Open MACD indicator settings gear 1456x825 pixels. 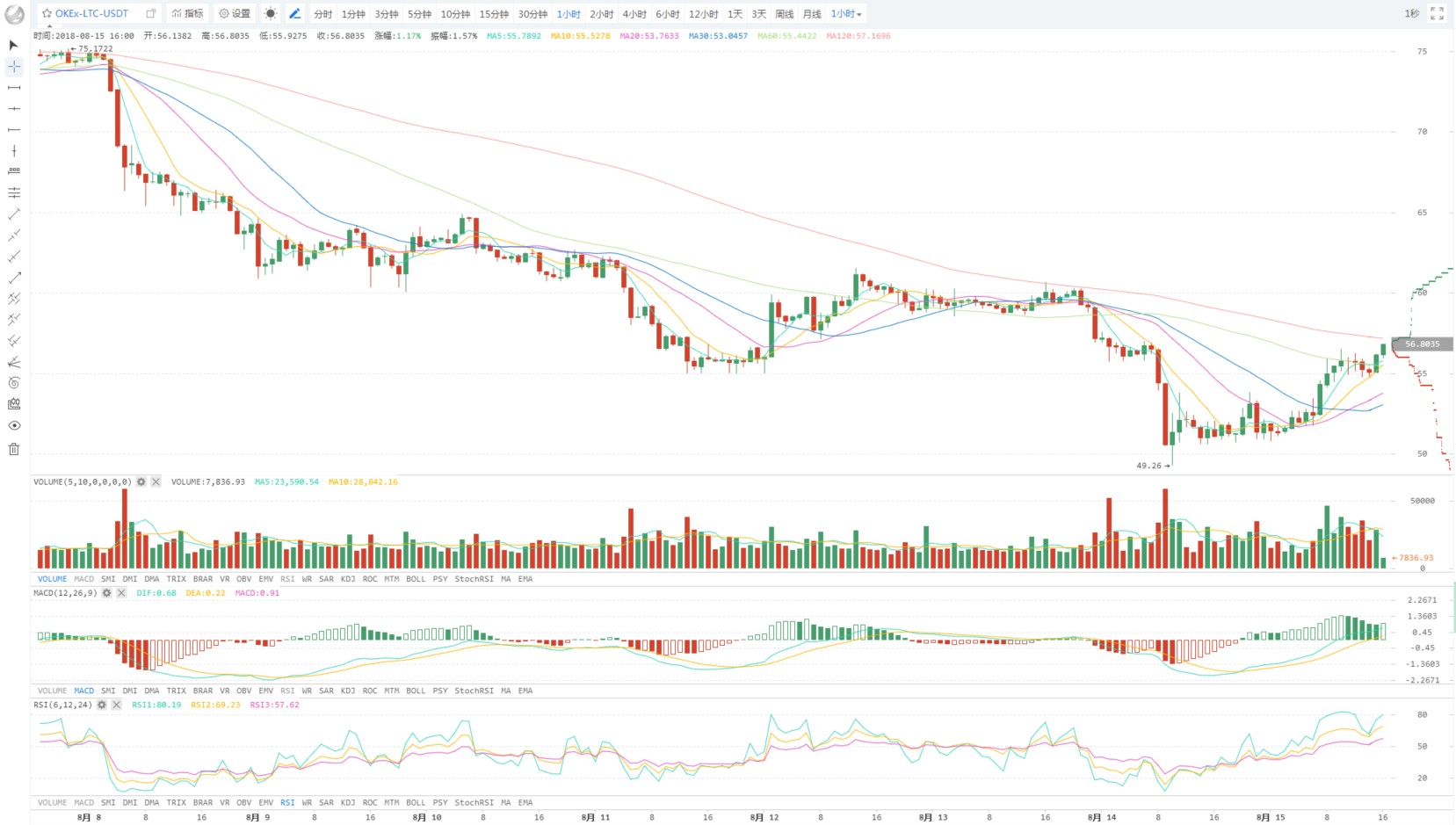click(106, 593)
